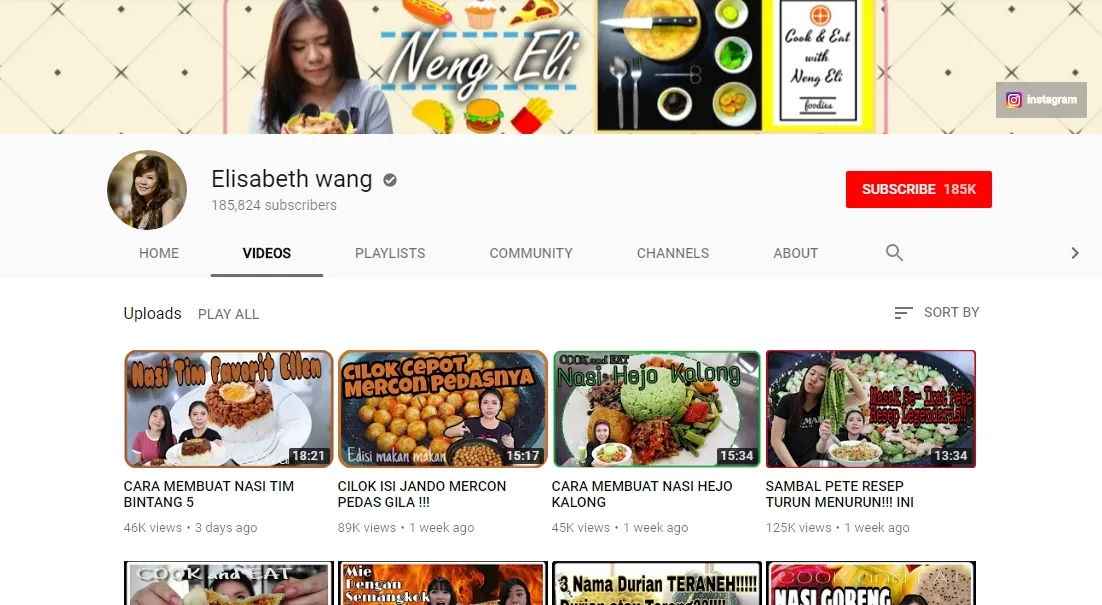The width and height of the screenshot is (1102, 605).
Task: Click the Elisabeth wang profile avatar
Action: (147, 190)
